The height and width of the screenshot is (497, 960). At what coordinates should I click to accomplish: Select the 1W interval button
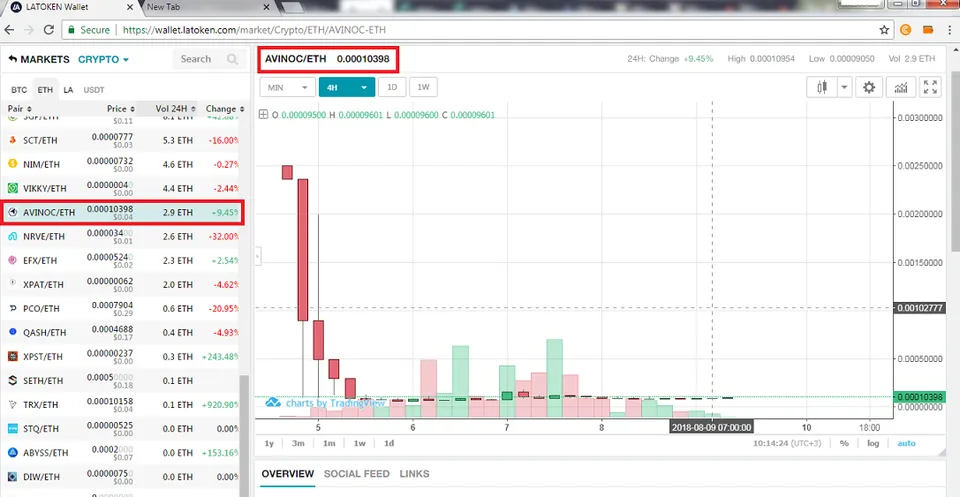point(423,88)
